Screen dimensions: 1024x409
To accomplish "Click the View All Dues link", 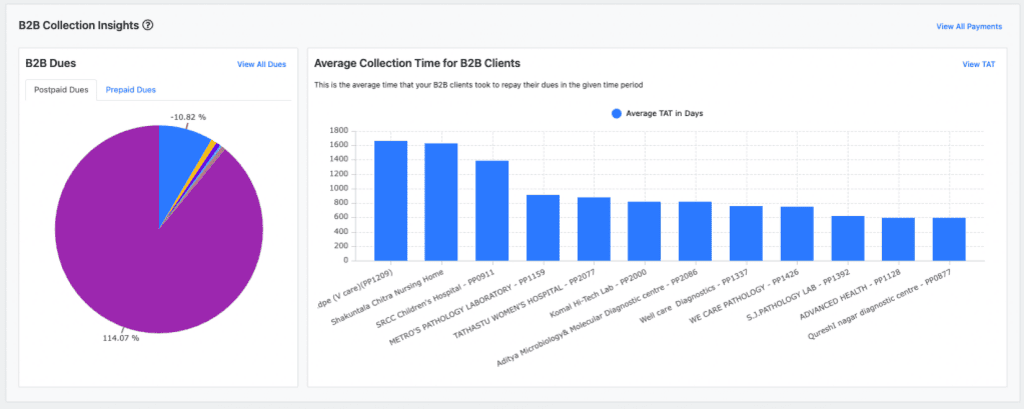I will 261,64.
